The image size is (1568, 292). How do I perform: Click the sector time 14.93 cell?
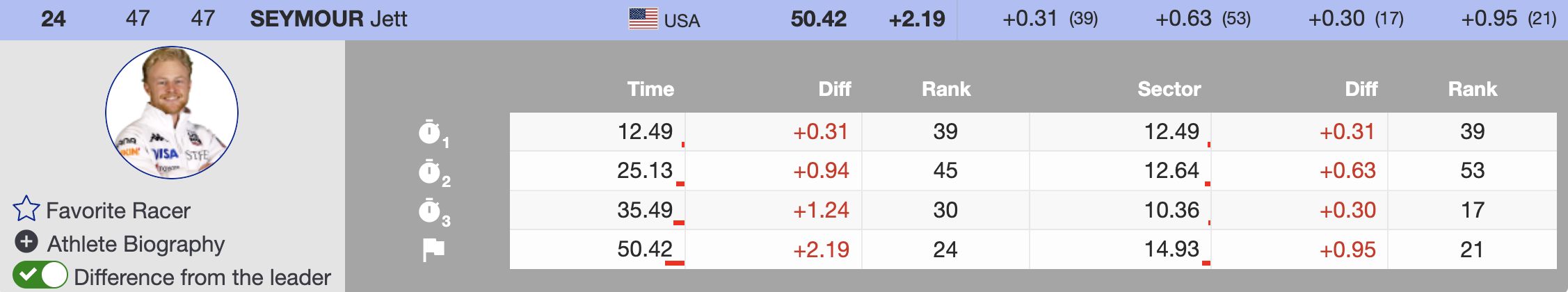1171,250
